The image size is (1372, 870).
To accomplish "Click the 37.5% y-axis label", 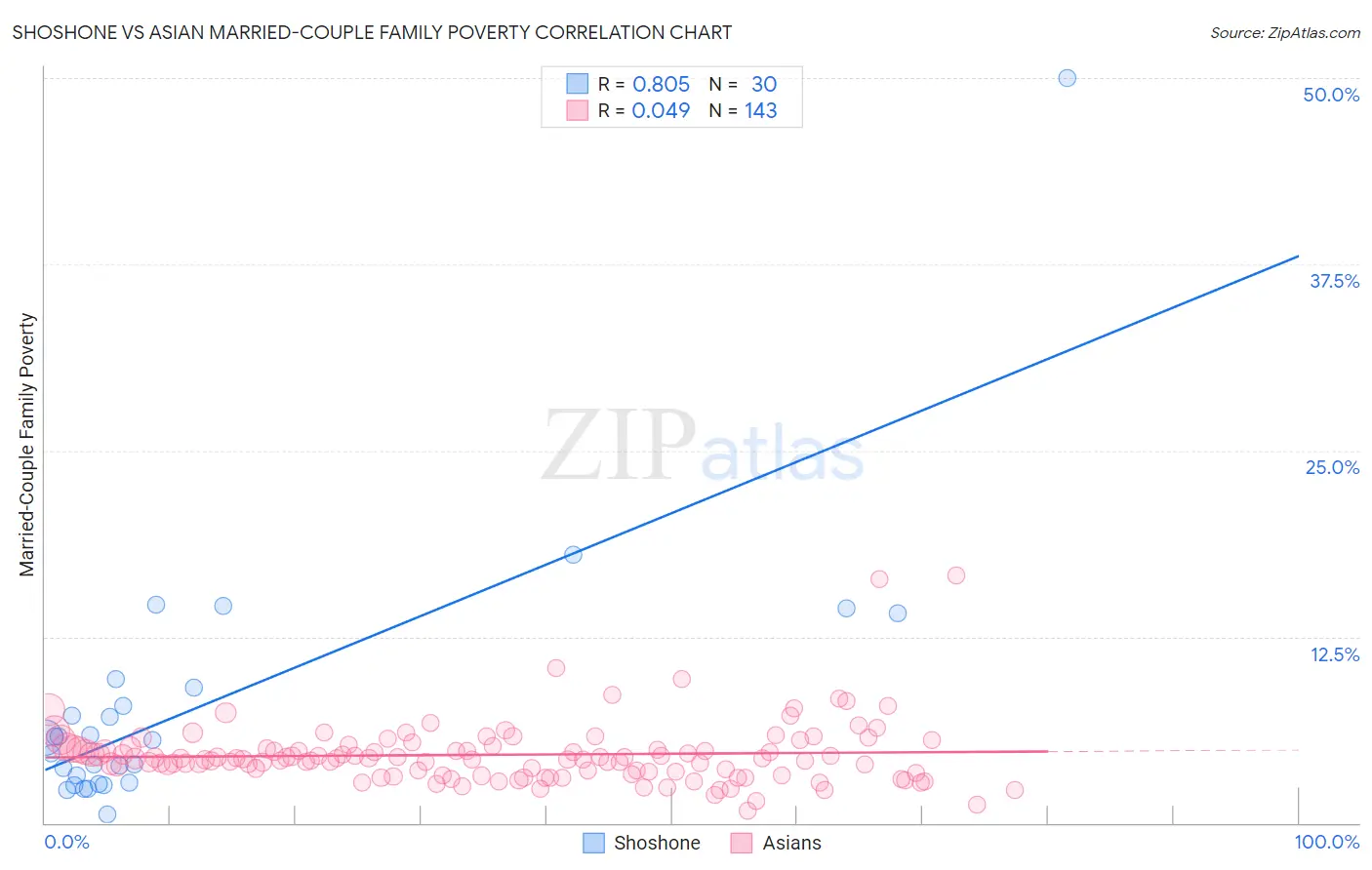I will (x=1334, y=281).
